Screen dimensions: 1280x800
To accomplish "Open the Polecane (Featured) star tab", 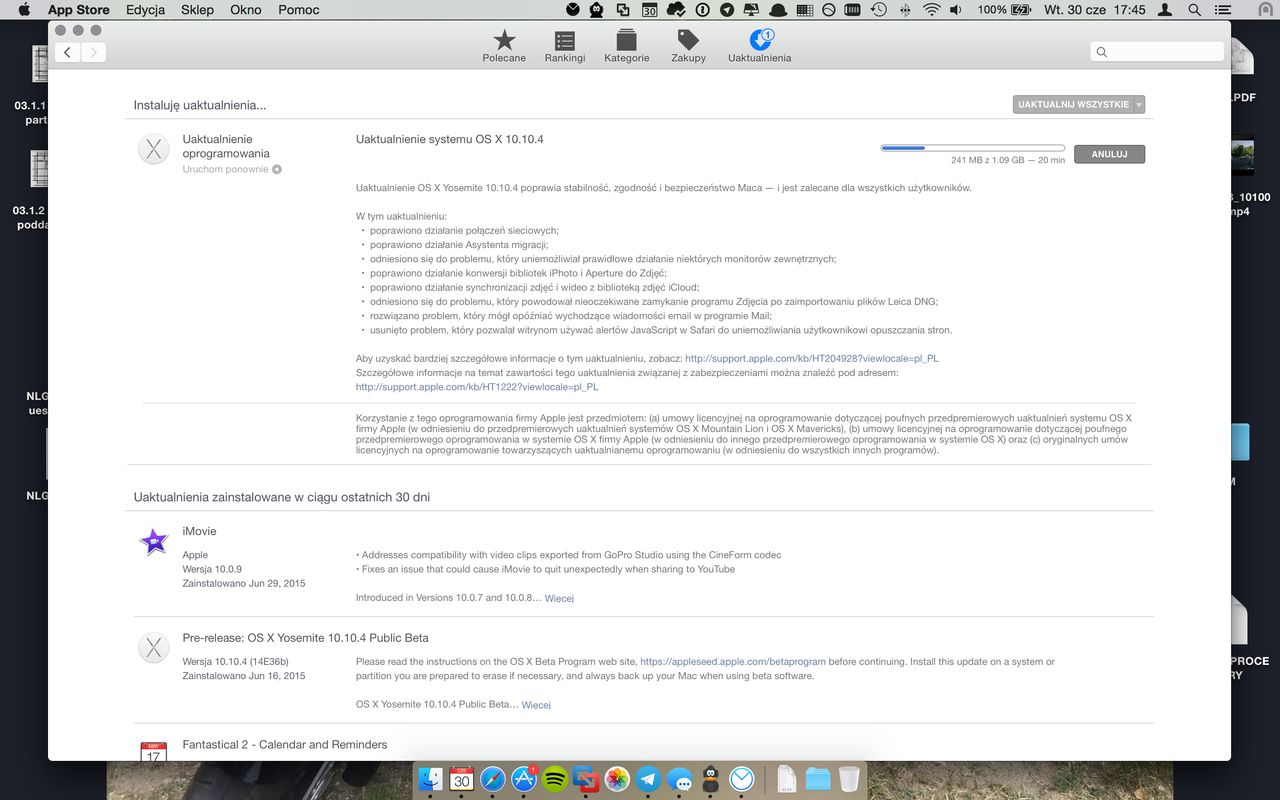I will point(504,46).
